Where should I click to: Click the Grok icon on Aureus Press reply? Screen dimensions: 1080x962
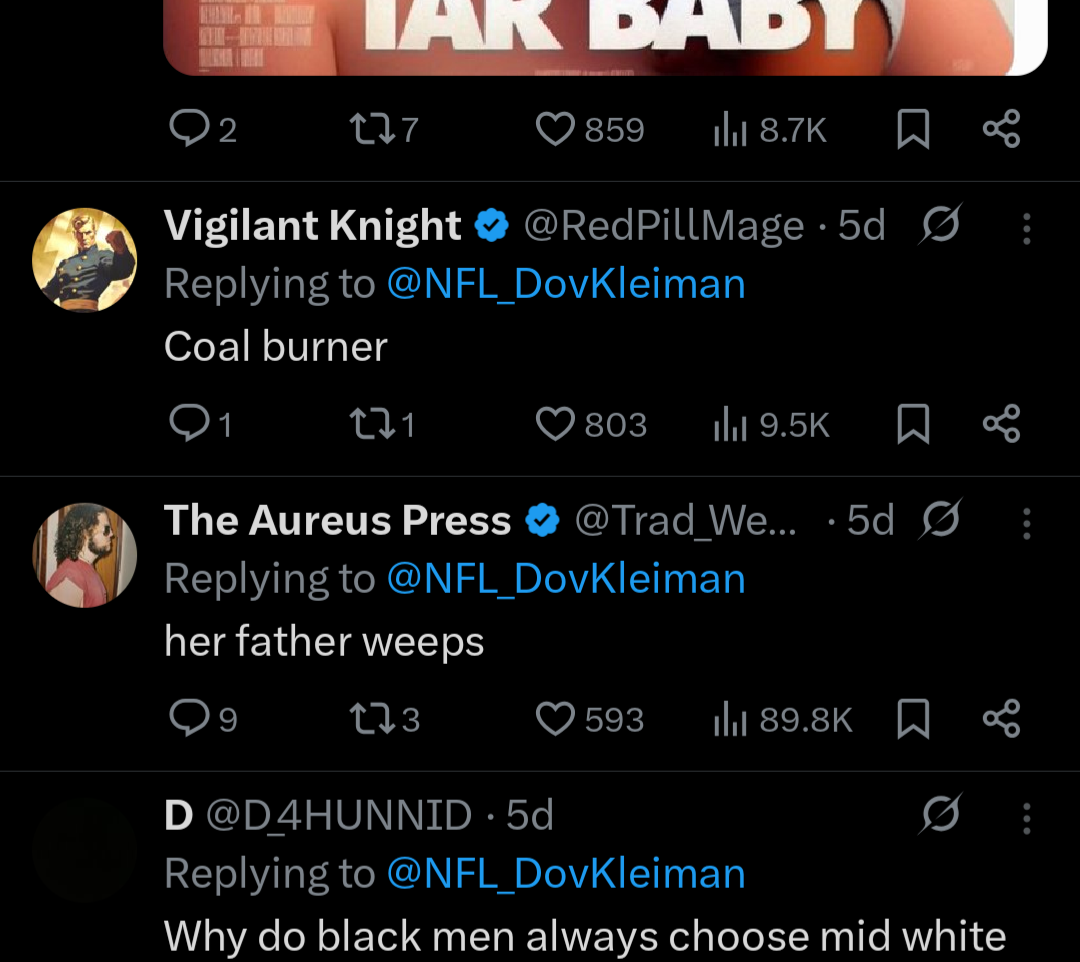click(x=940, y=520)
